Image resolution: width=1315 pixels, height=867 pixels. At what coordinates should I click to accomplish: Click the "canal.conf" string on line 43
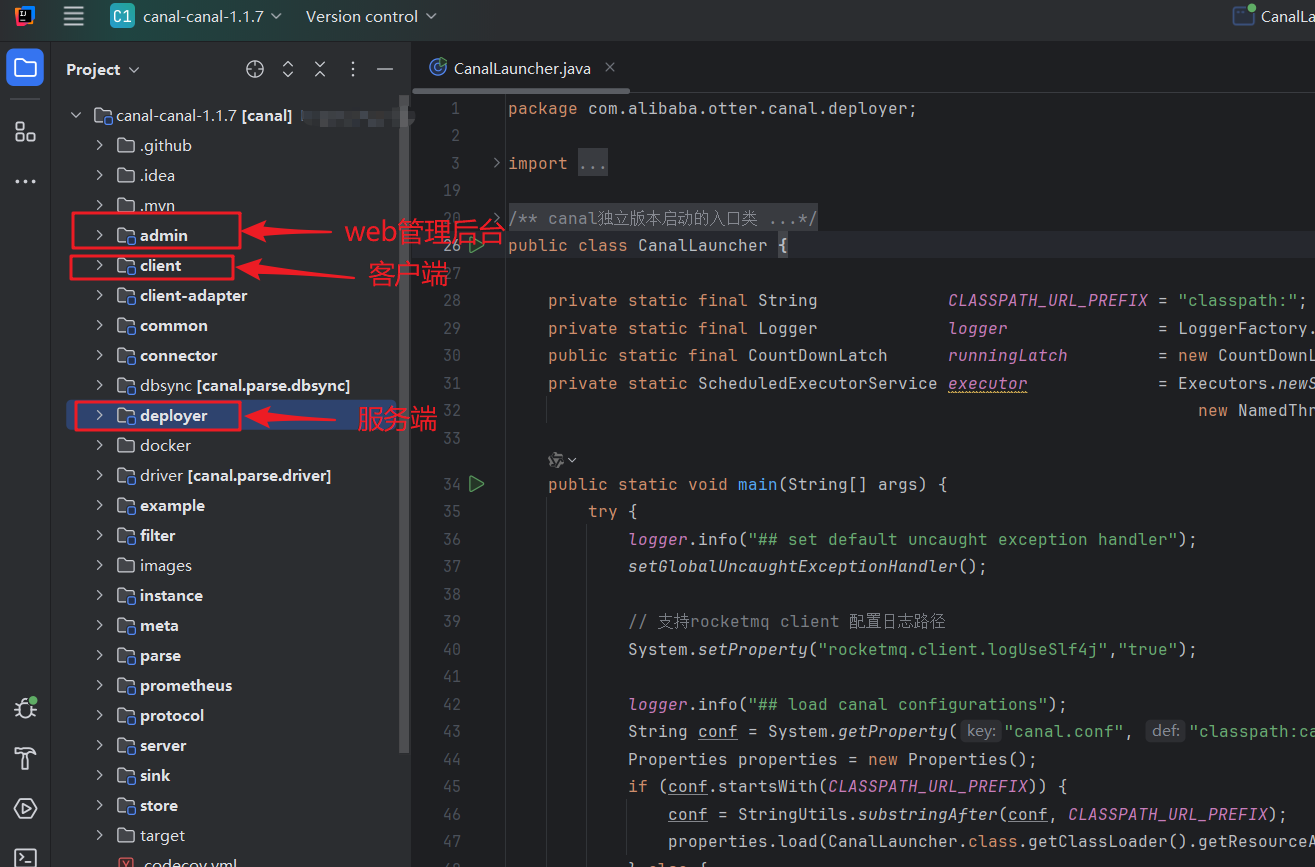pyautogui.click(x=1064, y=731)
